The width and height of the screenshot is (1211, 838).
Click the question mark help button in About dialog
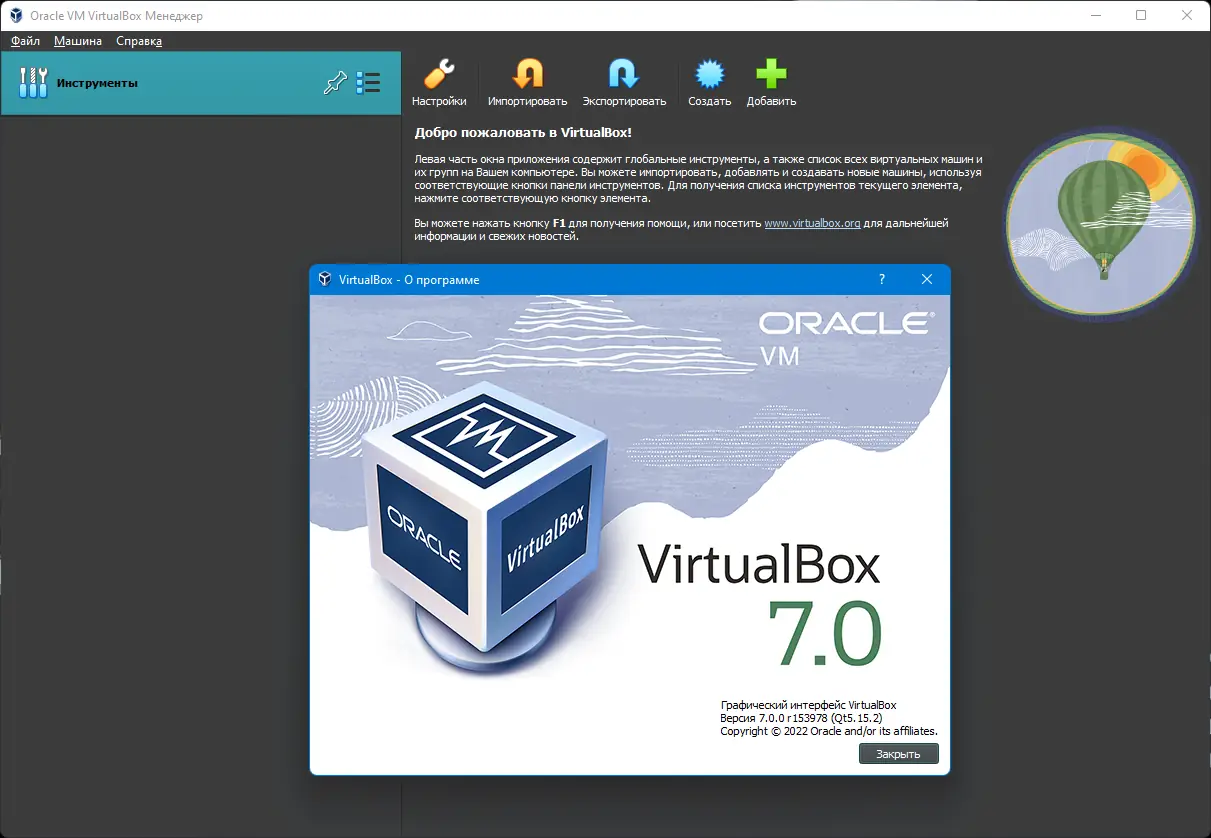click(881, 279)
